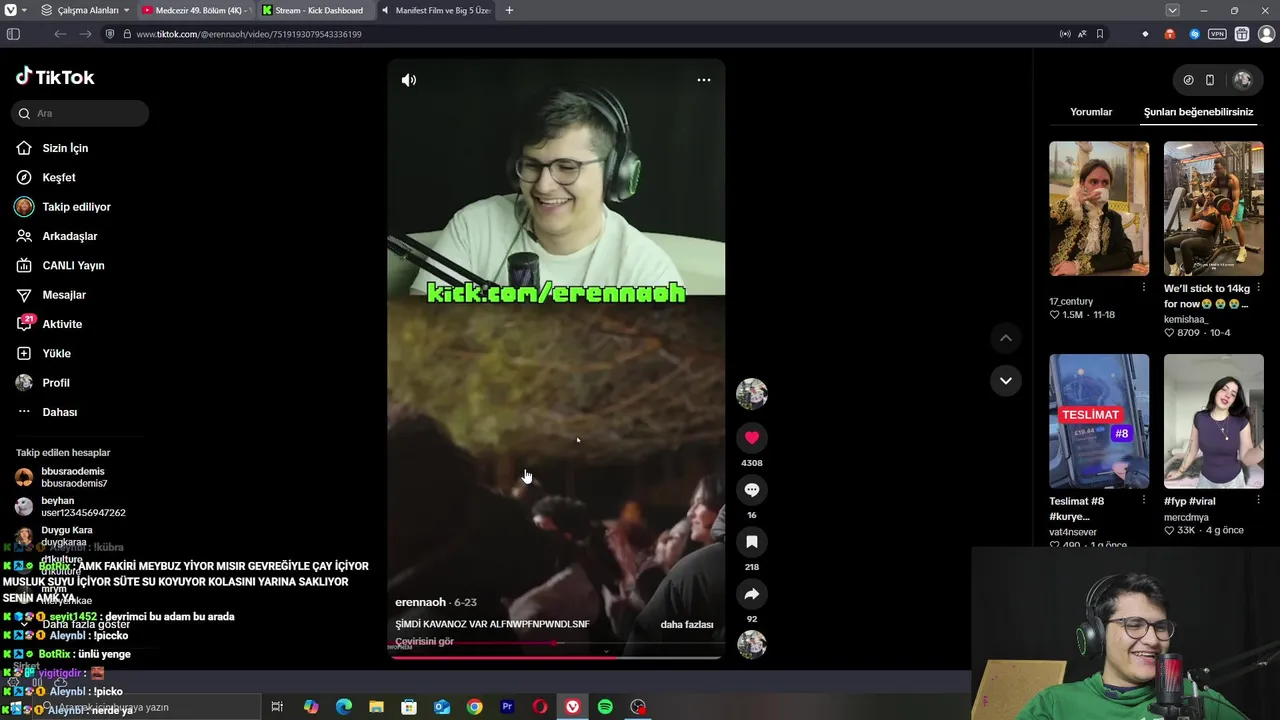
Task: Open erennaoh username on video caption
Action: [420, 602]
